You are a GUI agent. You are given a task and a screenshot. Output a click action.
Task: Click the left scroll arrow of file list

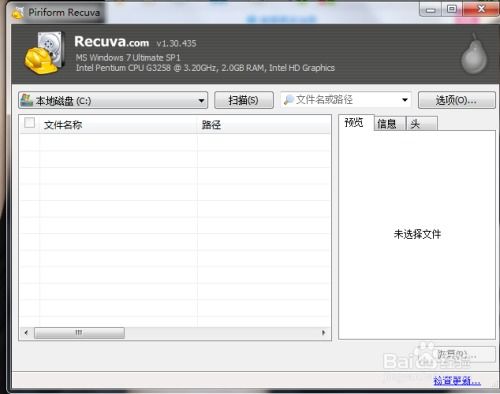(x=26, y=333)
